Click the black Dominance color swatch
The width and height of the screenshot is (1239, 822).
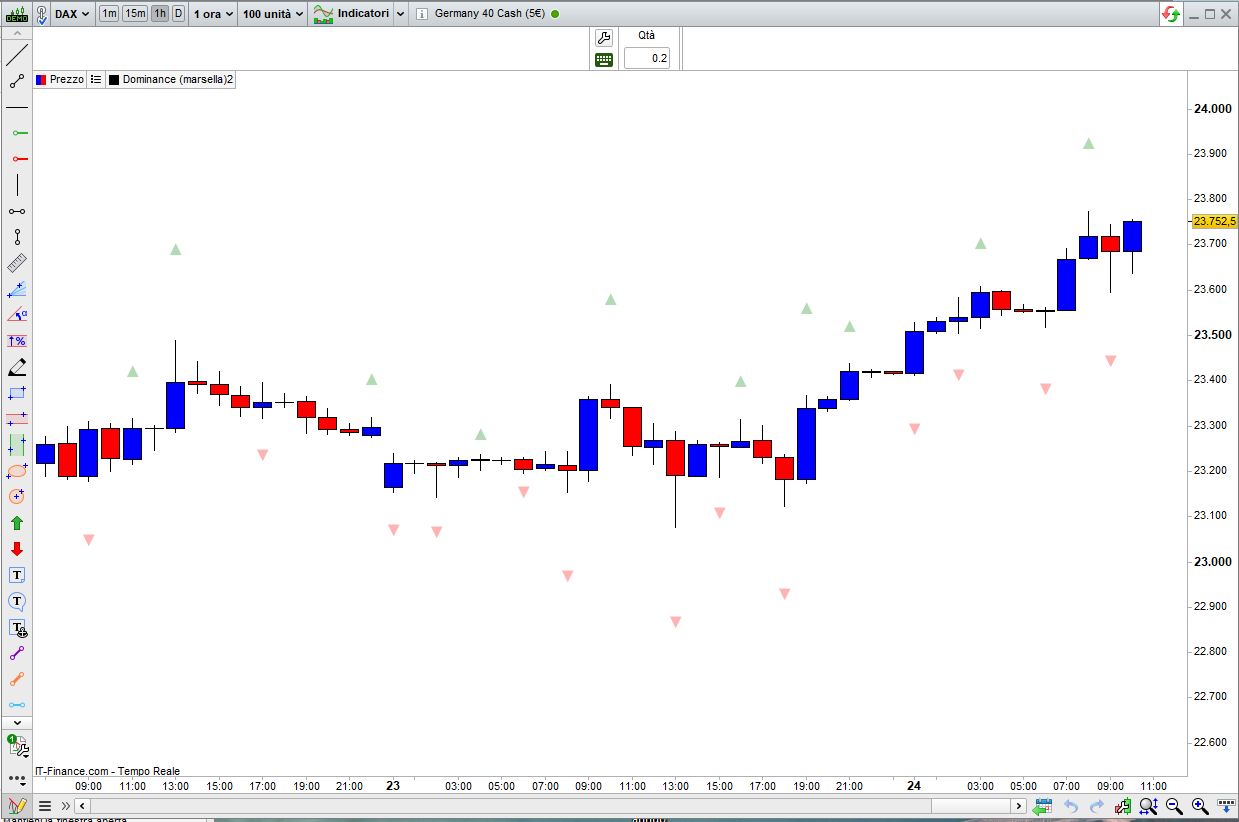coord(114,79)
